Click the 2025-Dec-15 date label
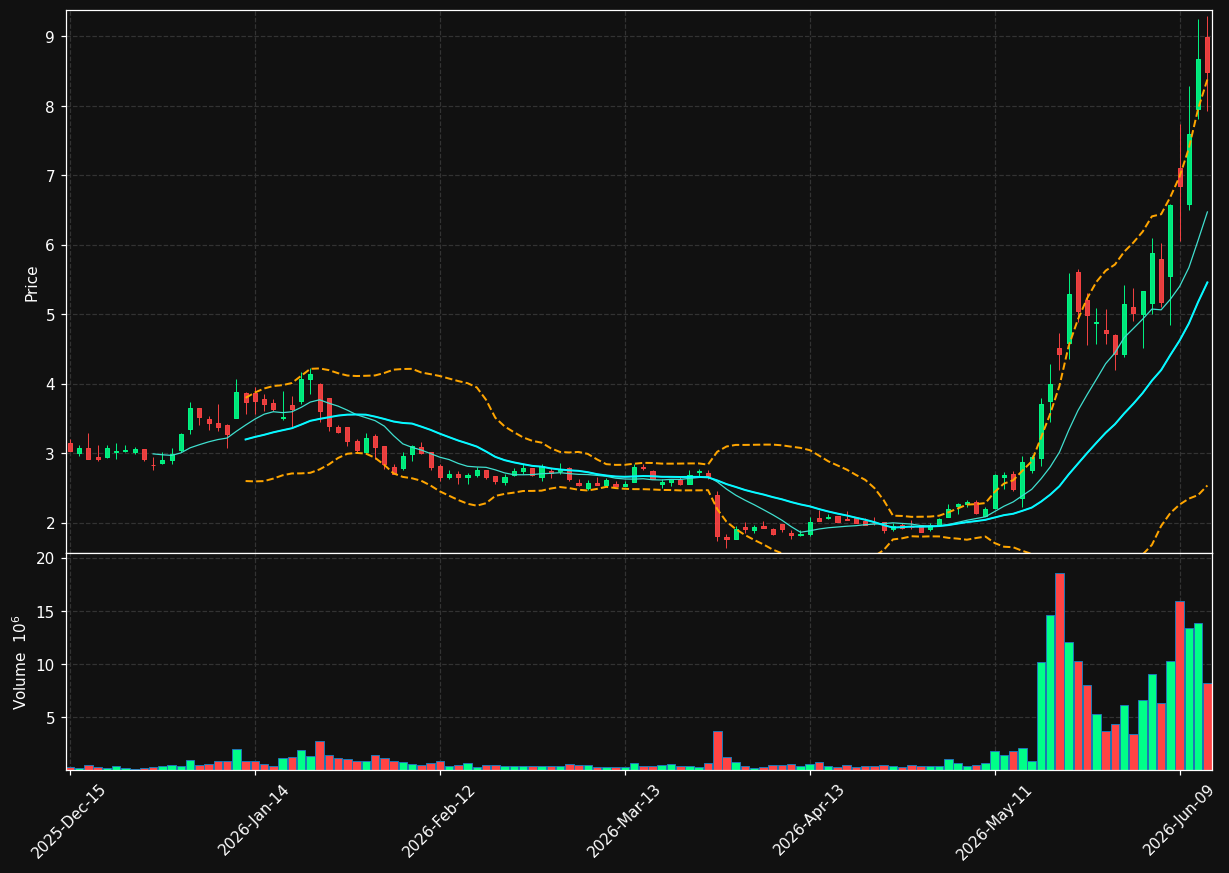Viewport: 1229px width, 873px height. [x=68, y=821]
